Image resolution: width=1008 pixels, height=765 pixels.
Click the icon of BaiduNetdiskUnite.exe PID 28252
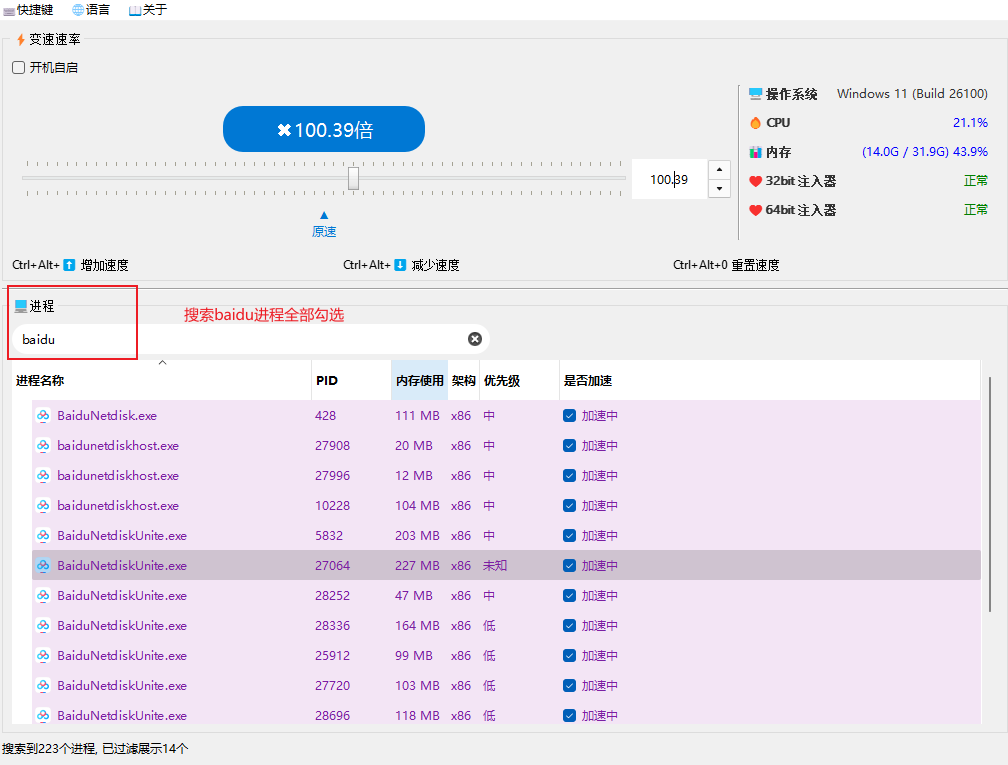(x=43, y=595)
